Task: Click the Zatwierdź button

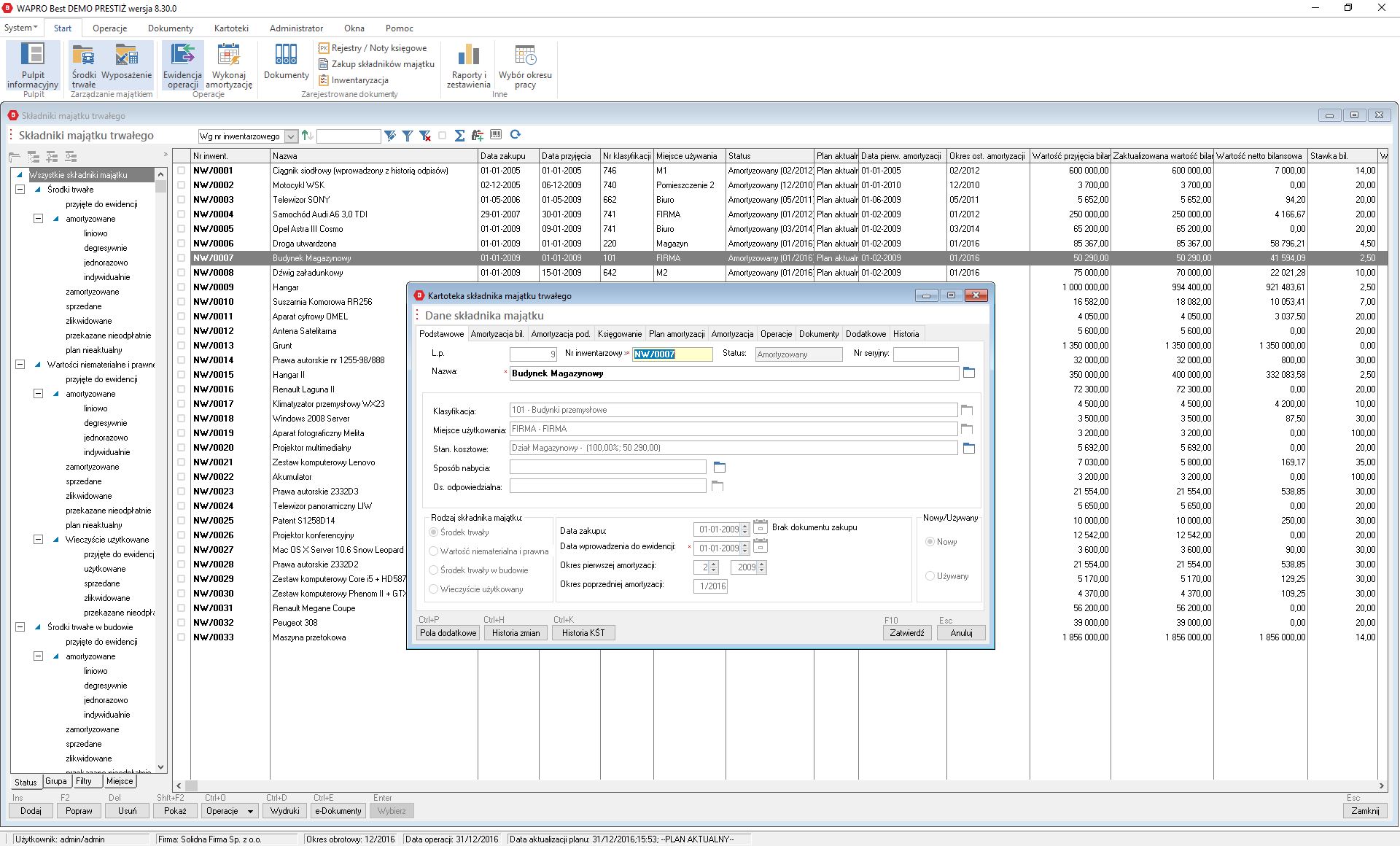Action: point(906,633)
